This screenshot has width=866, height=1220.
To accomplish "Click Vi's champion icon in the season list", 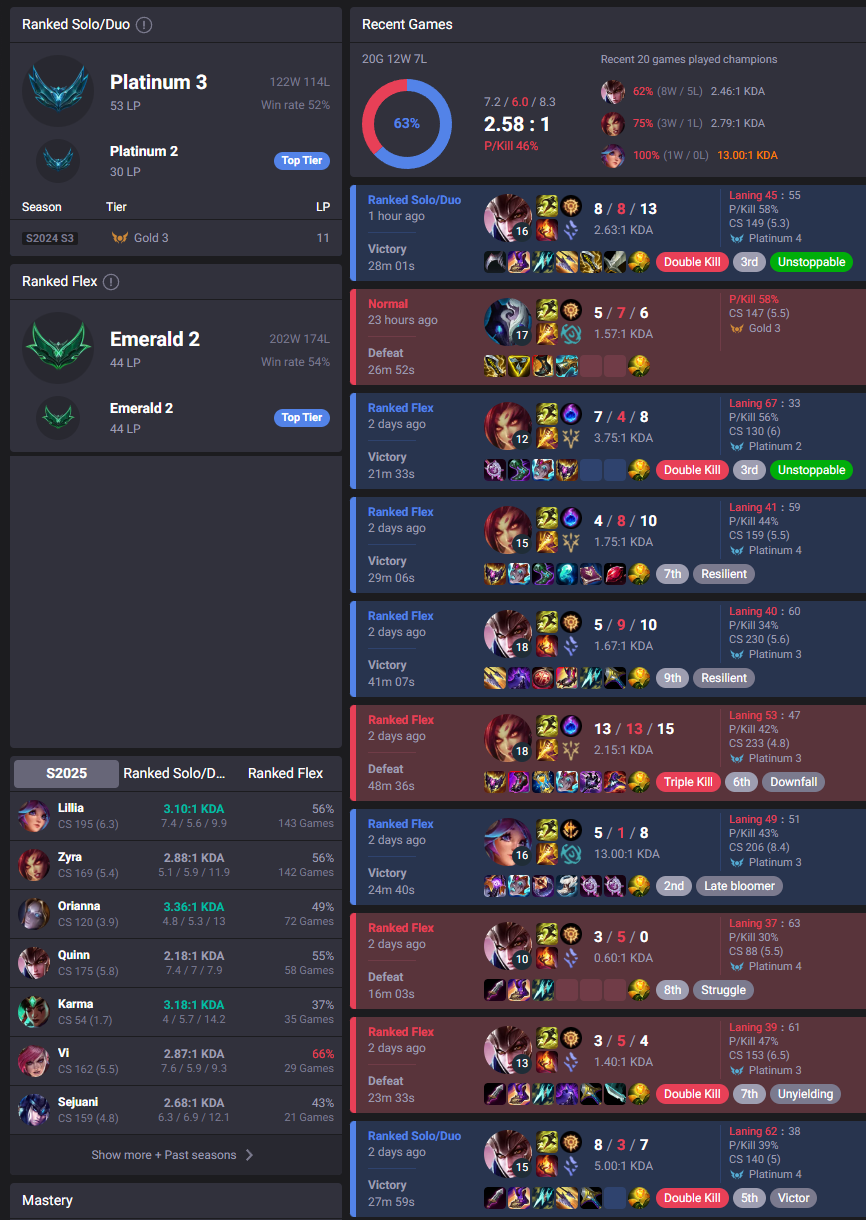I will (x=34, y=1061).
